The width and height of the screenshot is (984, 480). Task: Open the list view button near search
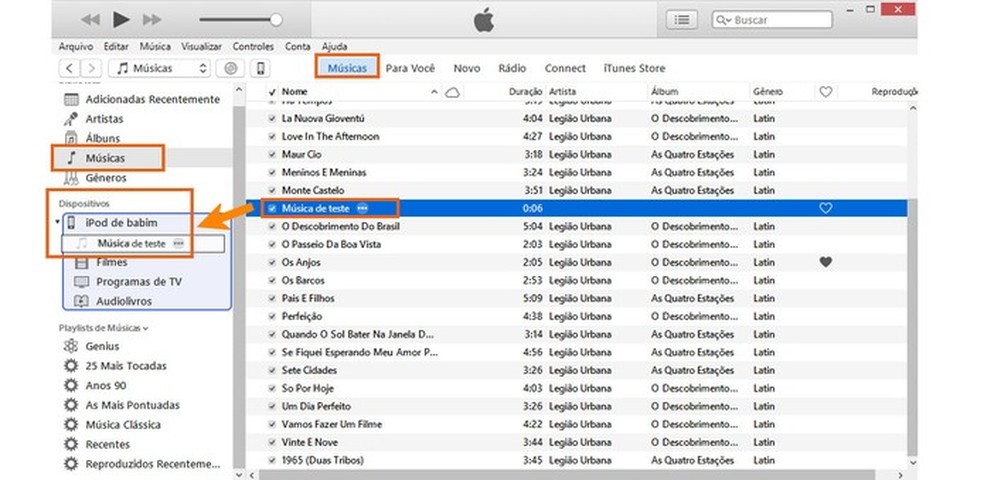(682, 20)
